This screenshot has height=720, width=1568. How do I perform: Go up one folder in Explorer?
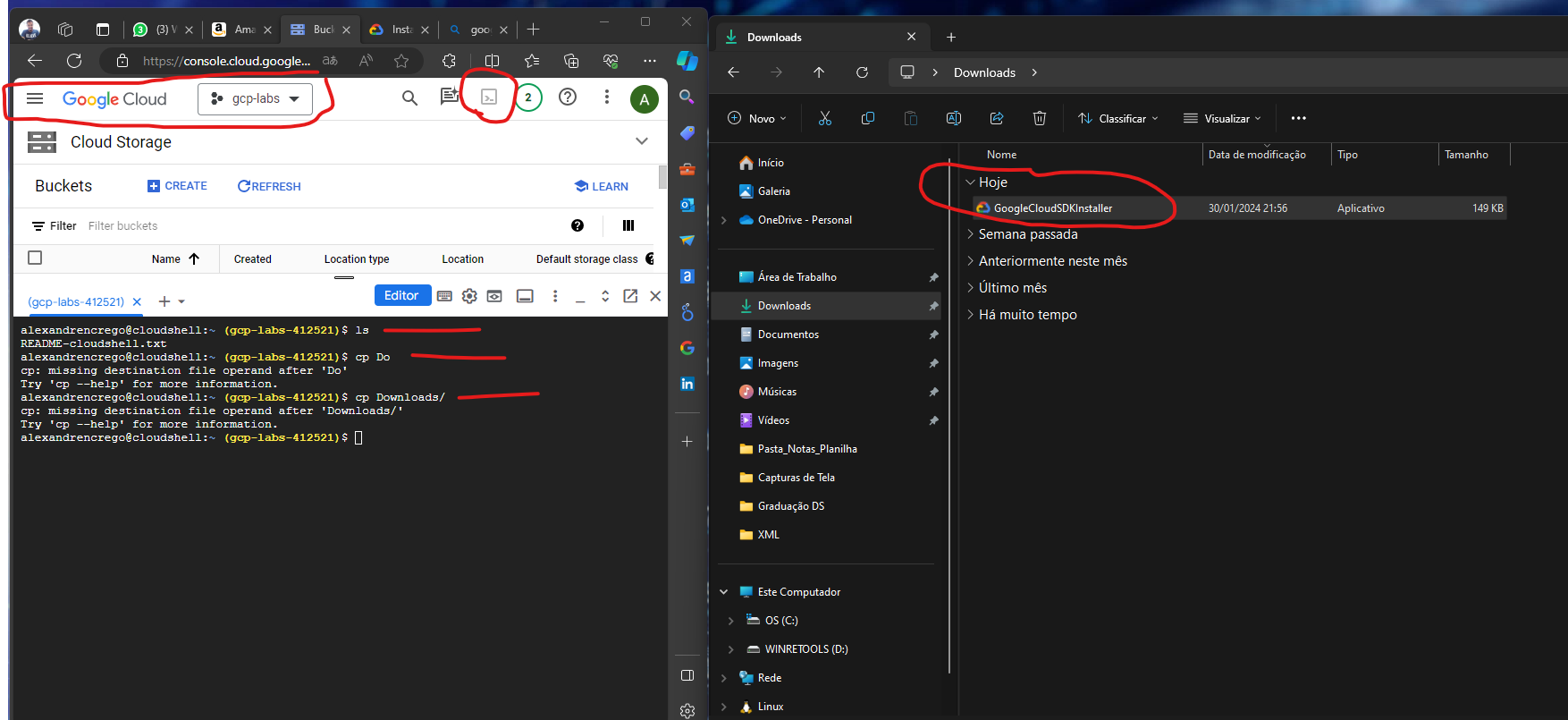tap(819, 72)
